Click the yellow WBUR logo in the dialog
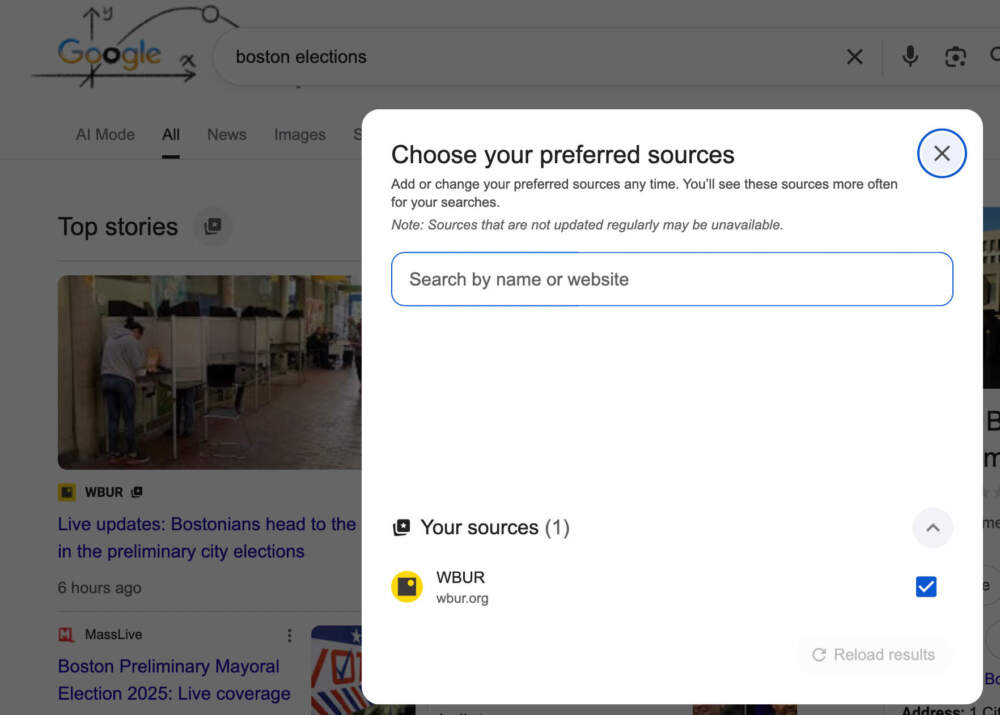This screenshot has width=1000, height=715. pos(407,587)
